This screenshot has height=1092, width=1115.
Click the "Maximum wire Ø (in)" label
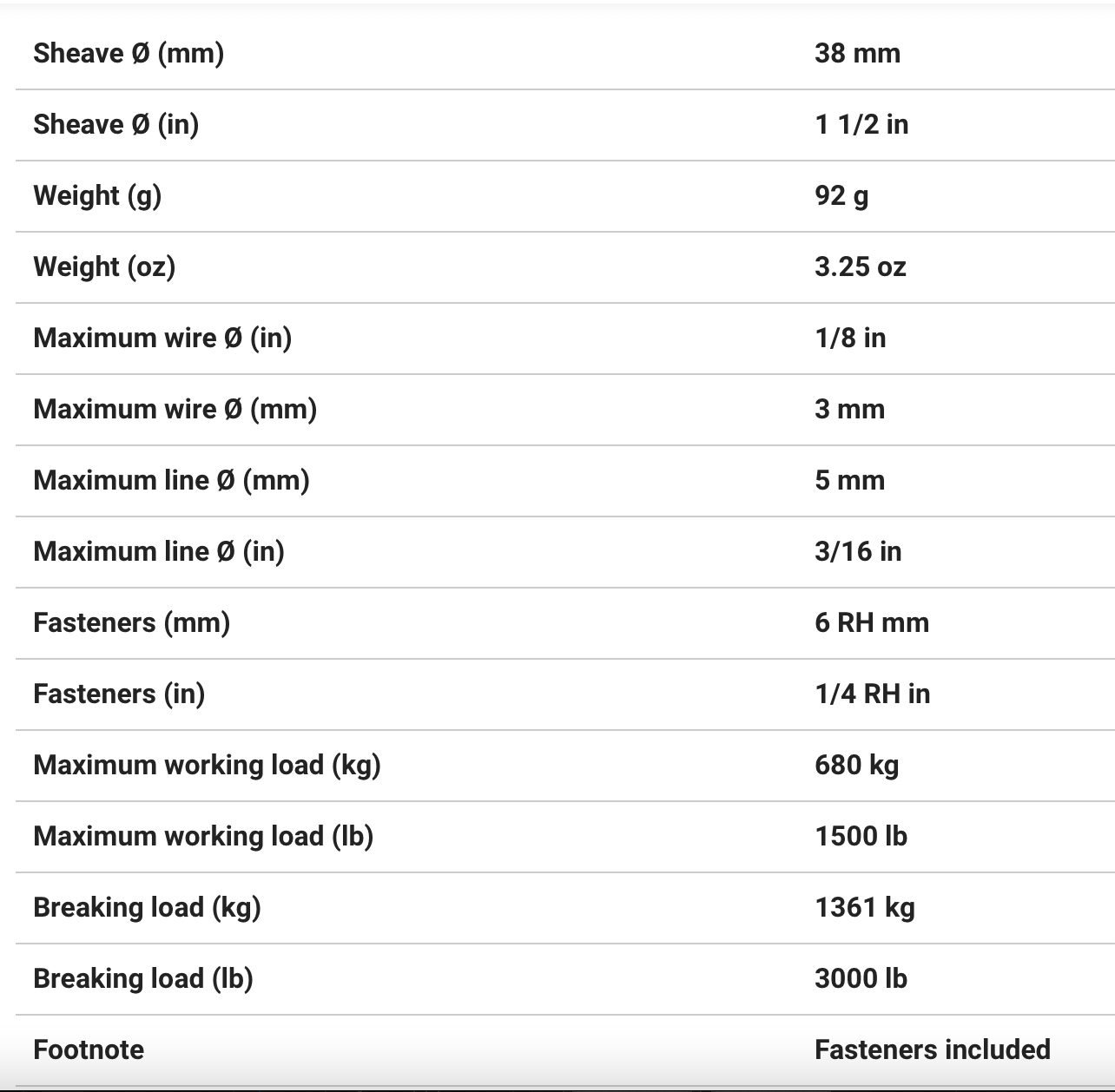coord(162,339)
